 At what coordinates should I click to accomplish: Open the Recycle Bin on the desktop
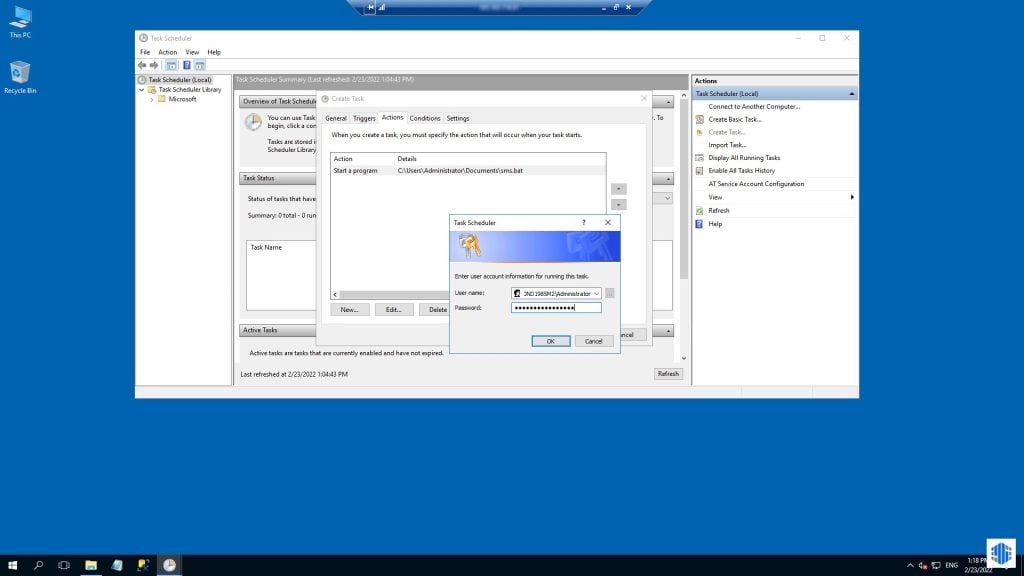(20, 72)
